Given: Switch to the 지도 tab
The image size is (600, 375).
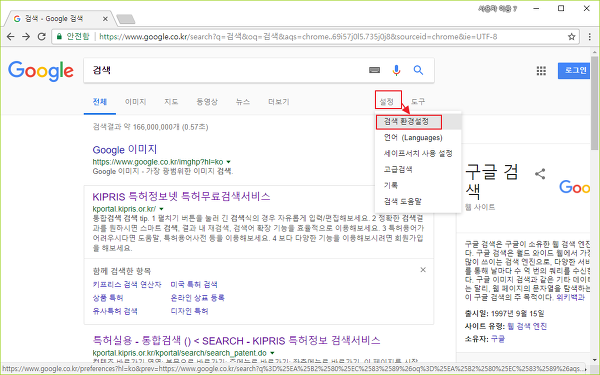Looking at the screenshot, I should pyautogui.click(x=171, y=102).
